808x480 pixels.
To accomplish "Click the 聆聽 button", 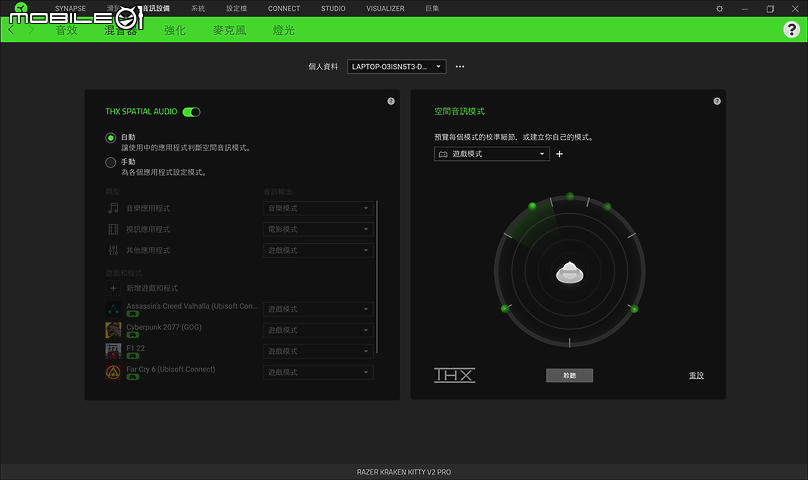I will click(569, 375).
